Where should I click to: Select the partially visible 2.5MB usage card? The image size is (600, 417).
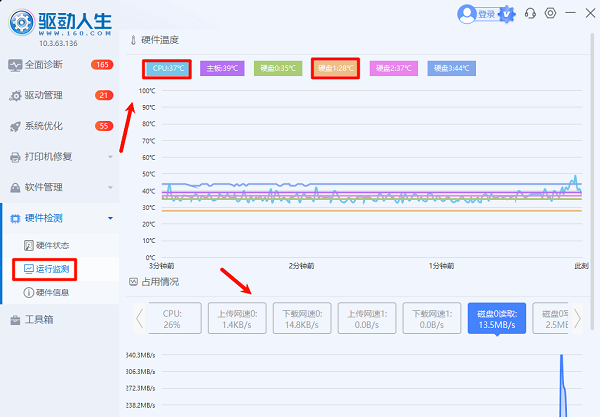pos(550,318)
